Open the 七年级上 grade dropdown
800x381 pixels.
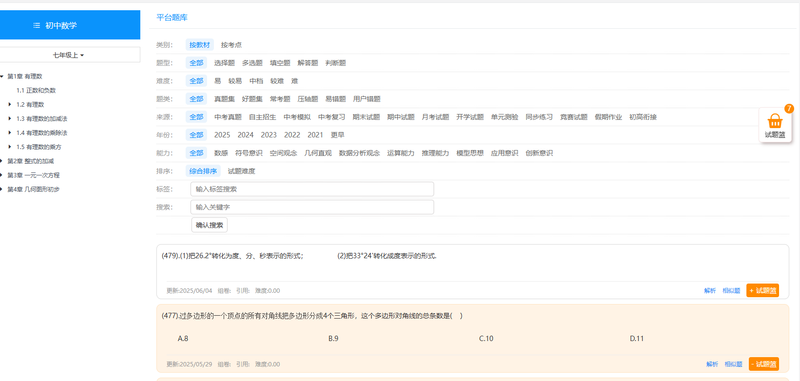click(x=68, y=55)
